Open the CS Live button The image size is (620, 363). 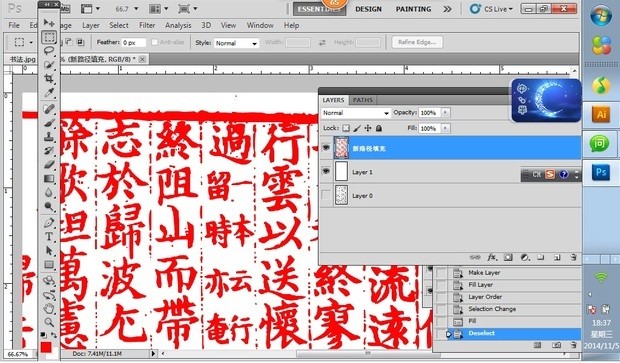point(491,9)
